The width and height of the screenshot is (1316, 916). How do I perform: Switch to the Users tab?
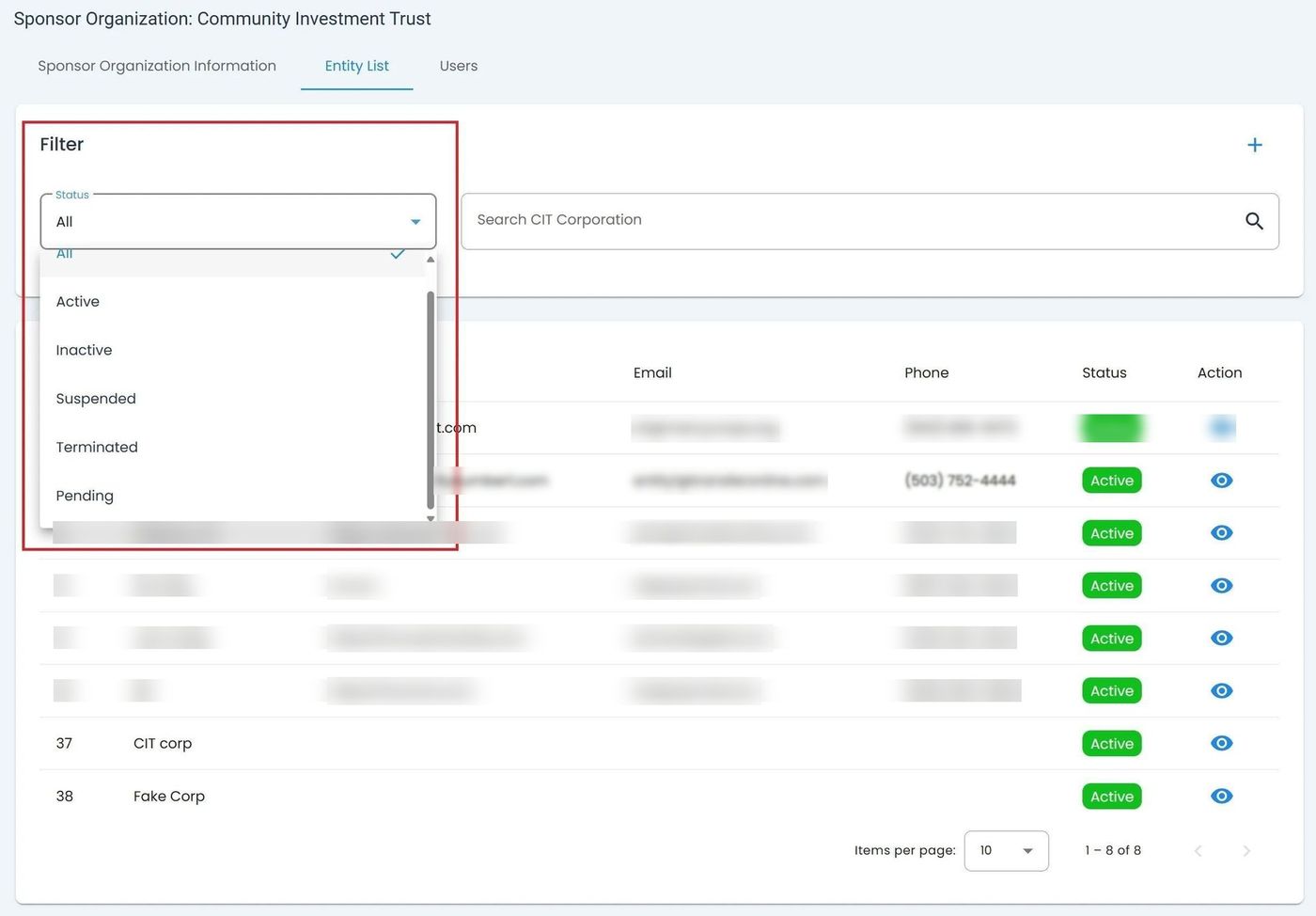point(458,66)
